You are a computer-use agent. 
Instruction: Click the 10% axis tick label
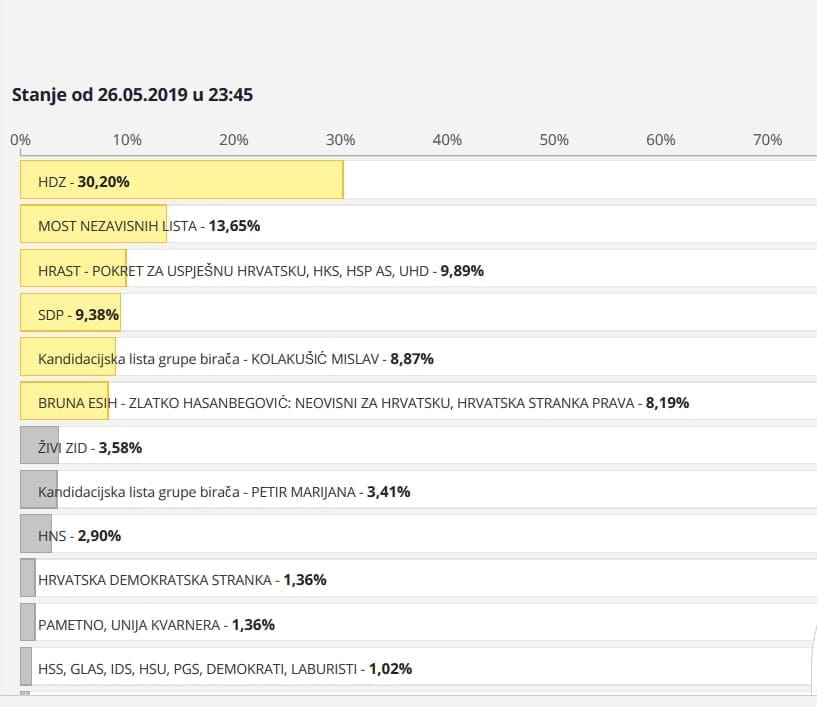[x=127, y=140]
